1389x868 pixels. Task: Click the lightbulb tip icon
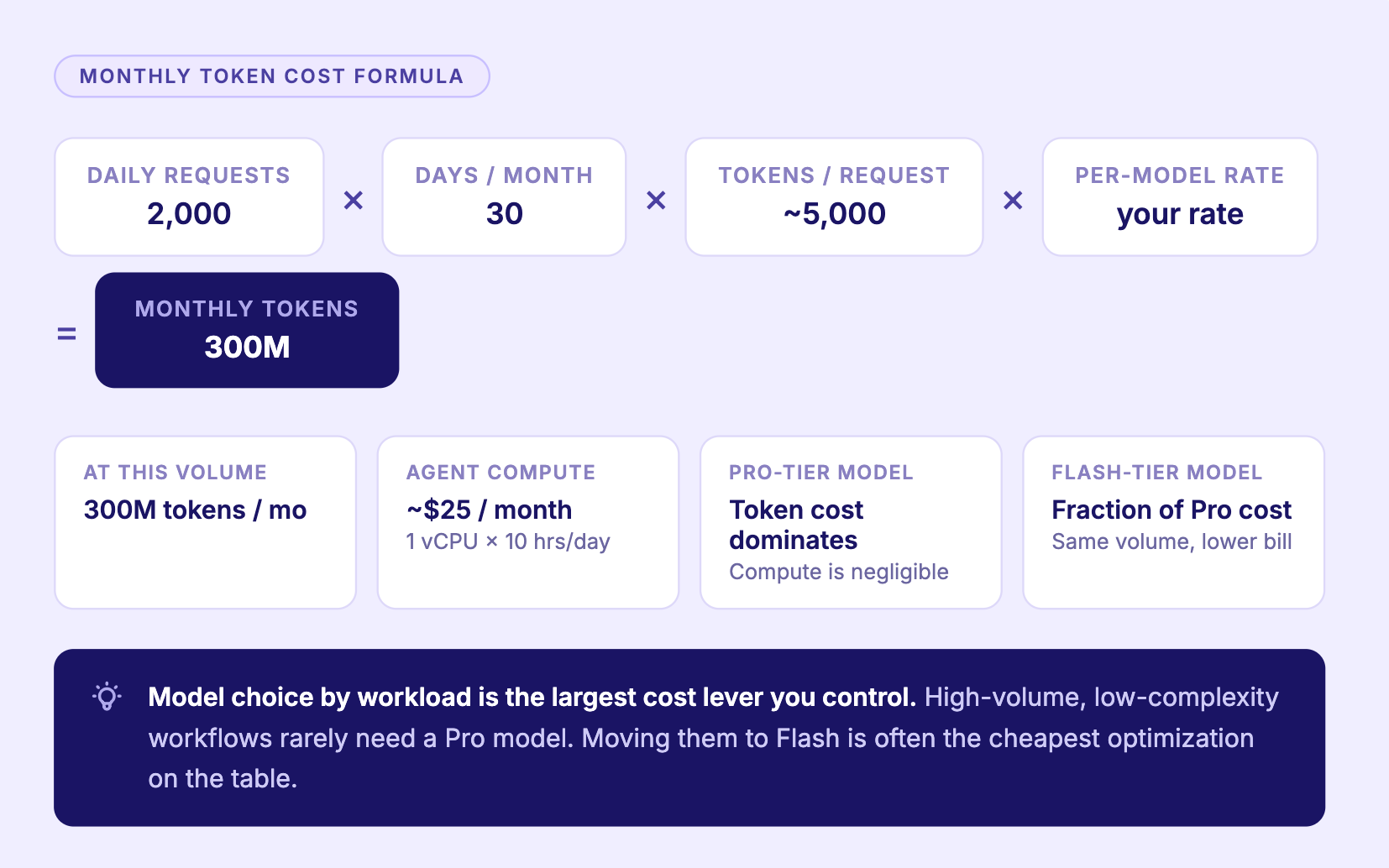[107, 697]
